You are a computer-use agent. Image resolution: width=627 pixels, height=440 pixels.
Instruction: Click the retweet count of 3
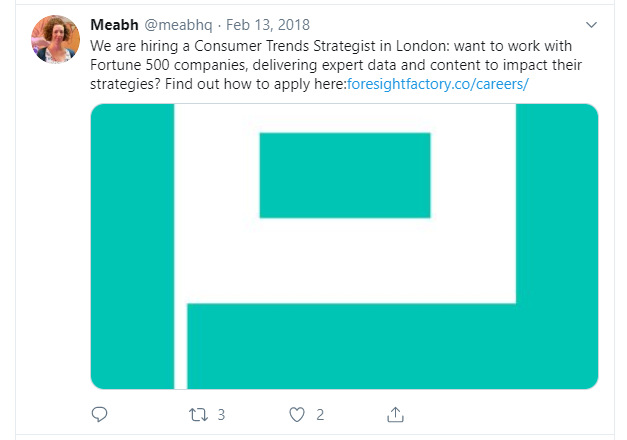221,414
